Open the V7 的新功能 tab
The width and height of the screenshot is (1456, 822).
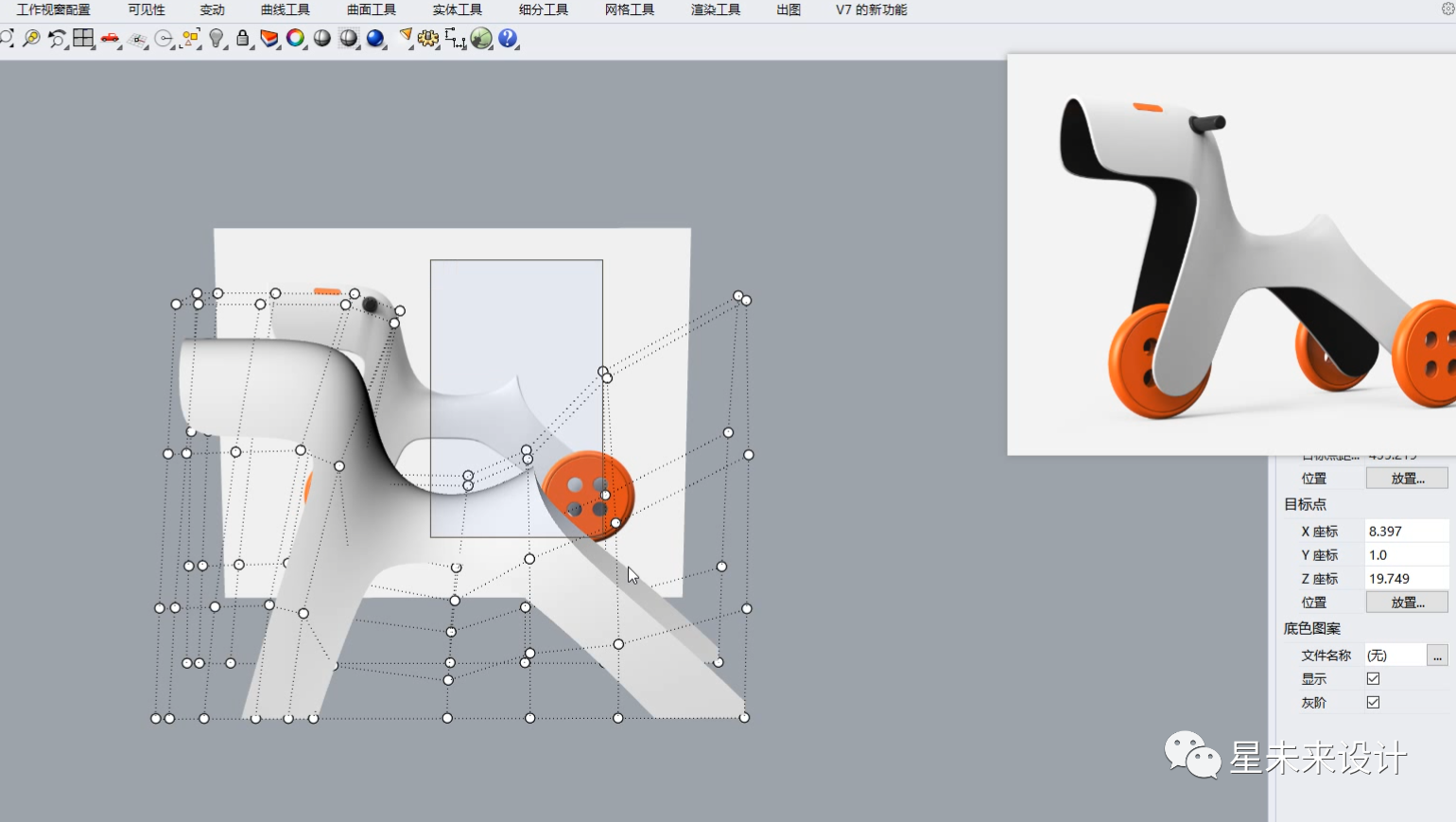pos(872,9)
